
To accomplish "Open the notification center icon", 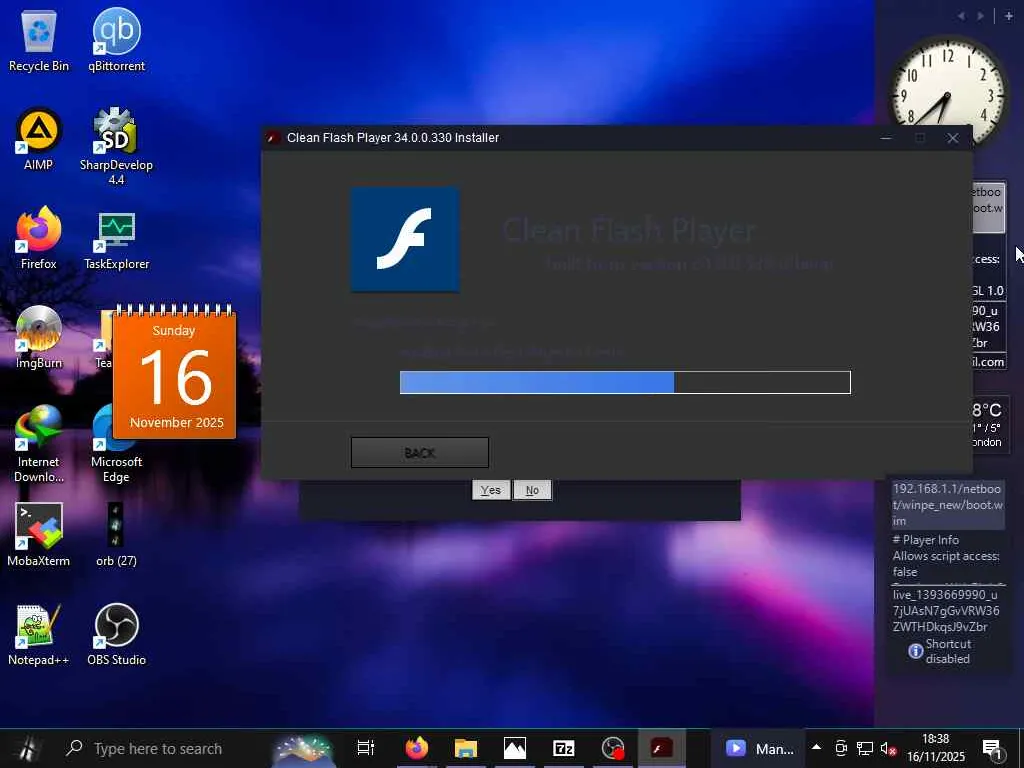I will 991,748.
